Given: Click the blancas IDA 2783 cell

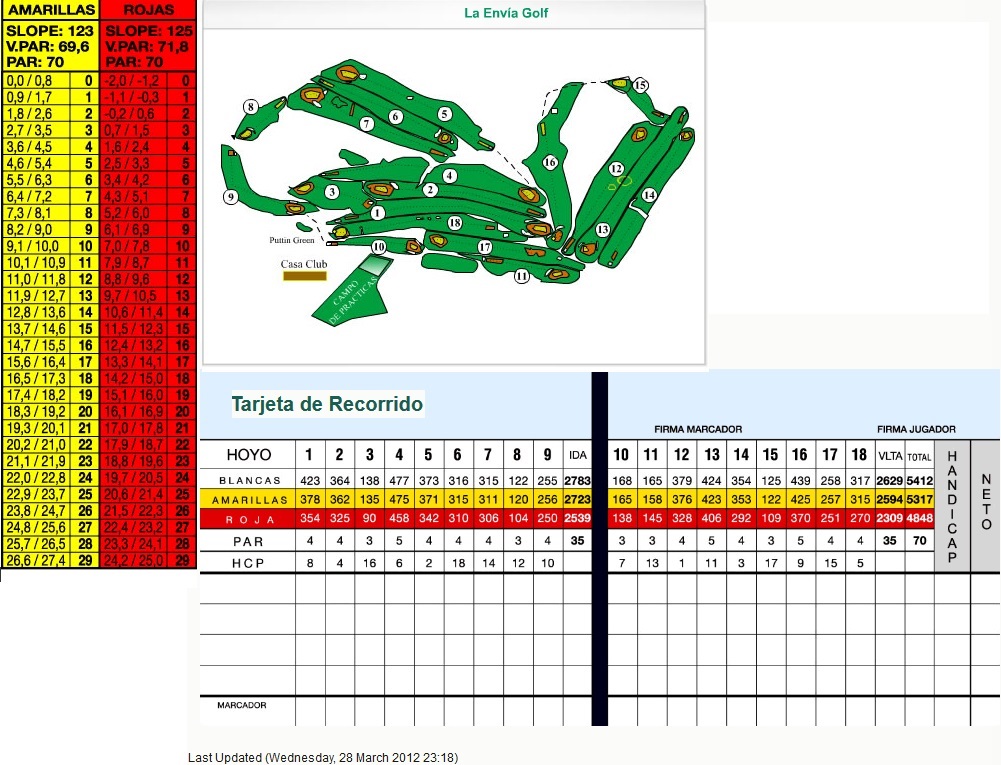Looking at the screenshot, I should pyautogui.click(x=578, y=480).
